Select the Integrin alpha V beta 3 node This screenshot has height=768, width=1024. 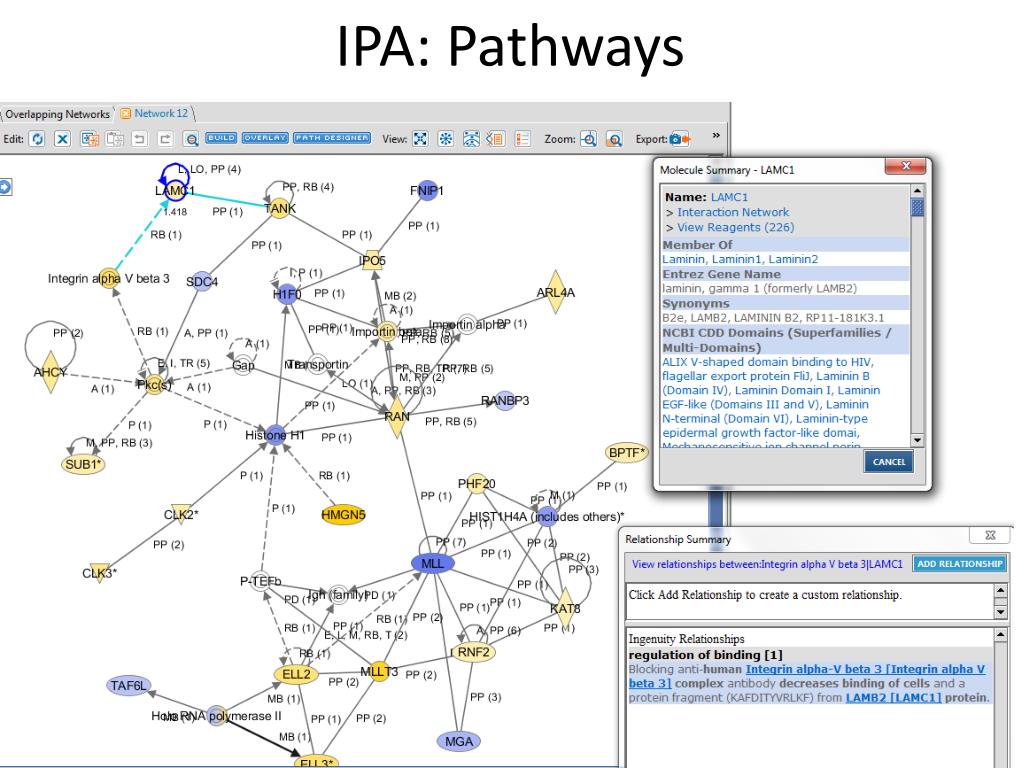[x=108, y=278]
